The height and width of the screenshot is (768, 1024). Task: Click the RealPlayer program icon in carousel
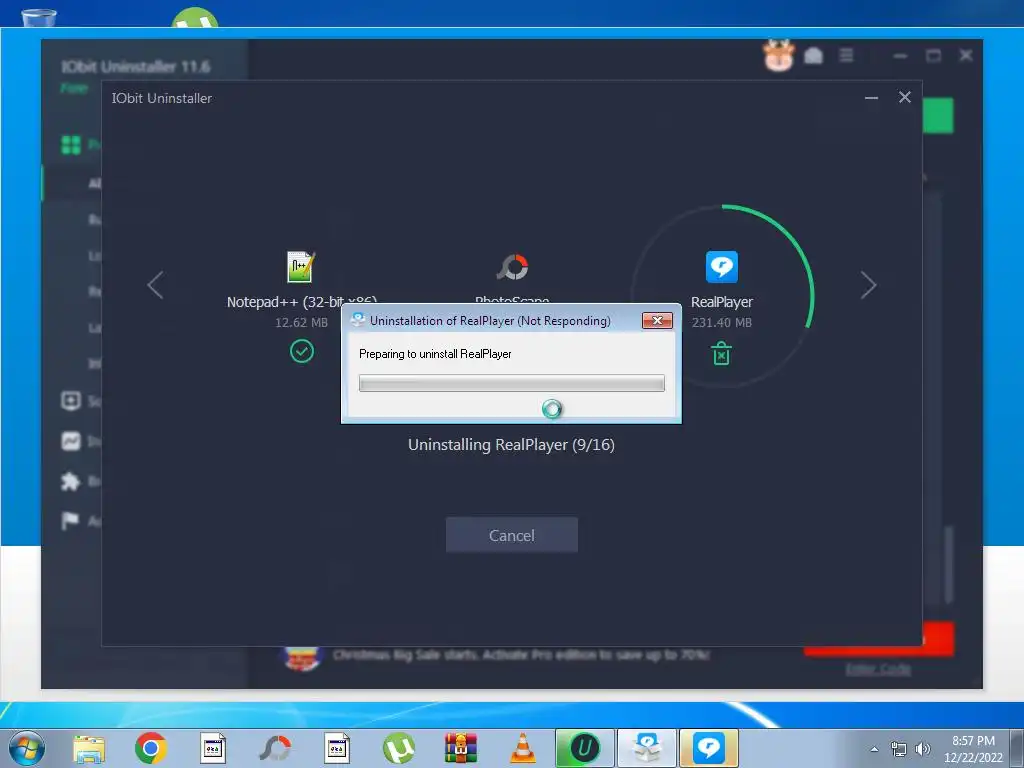[x=722, y=266]
